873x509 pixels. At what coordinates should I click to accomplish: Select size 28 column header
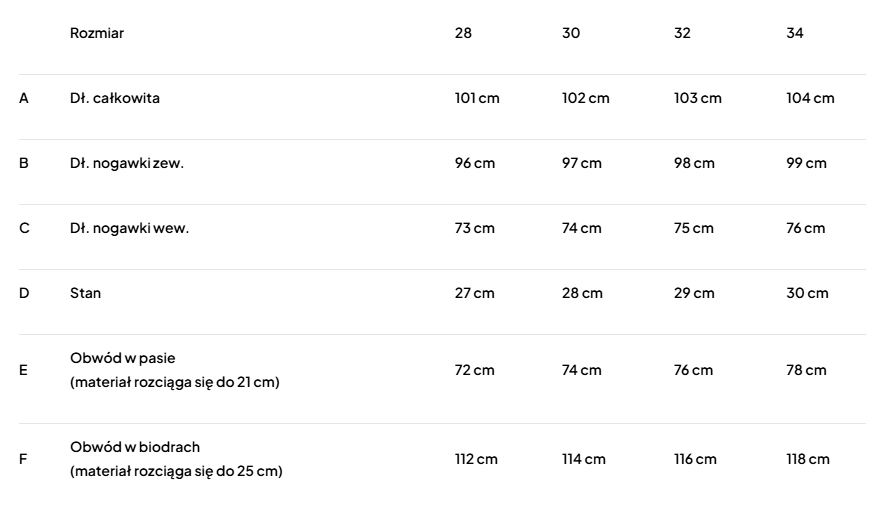click(x=463, y=33)
